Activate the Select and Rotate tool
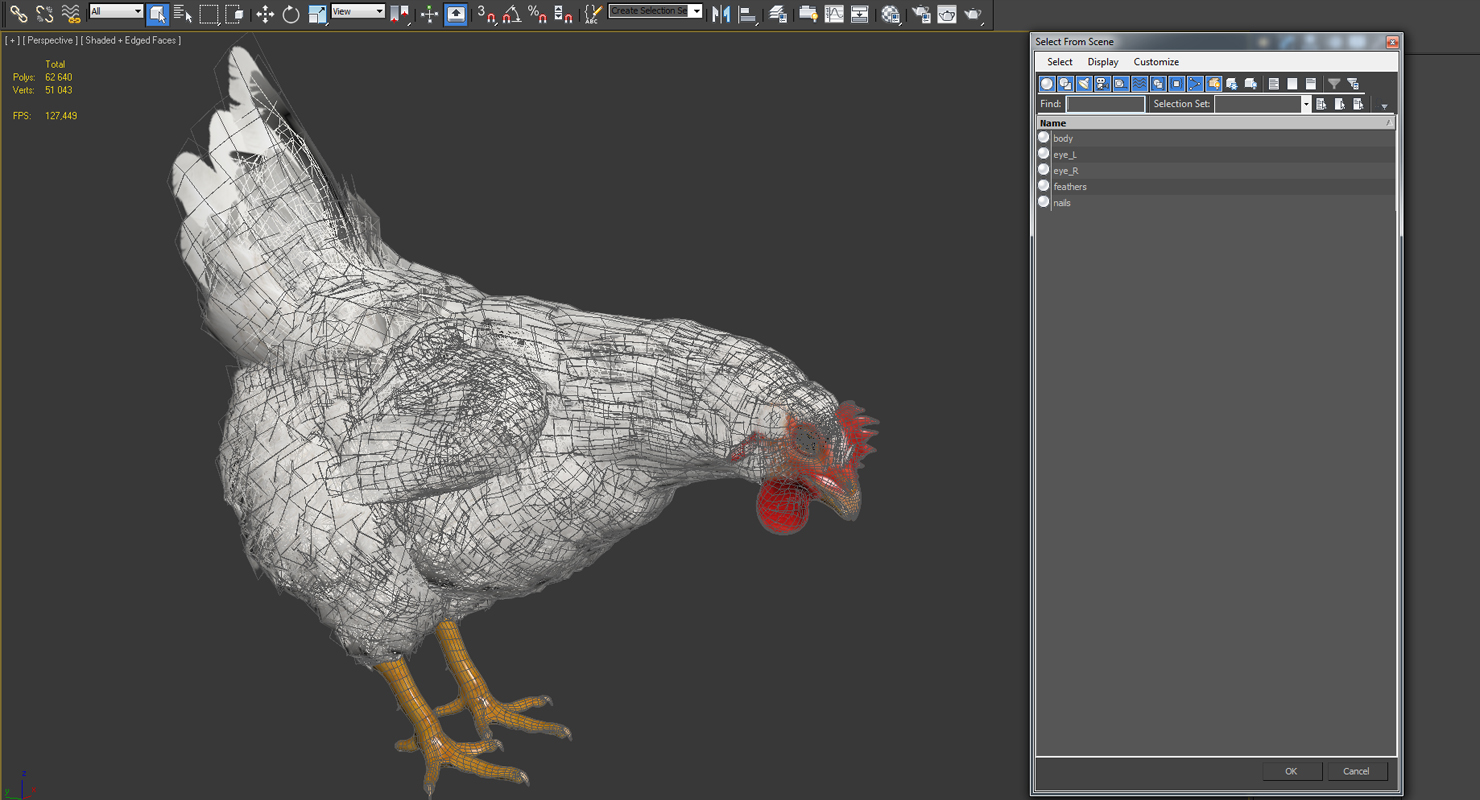Screen dimensions: 1480x800 tap(291, 14)
